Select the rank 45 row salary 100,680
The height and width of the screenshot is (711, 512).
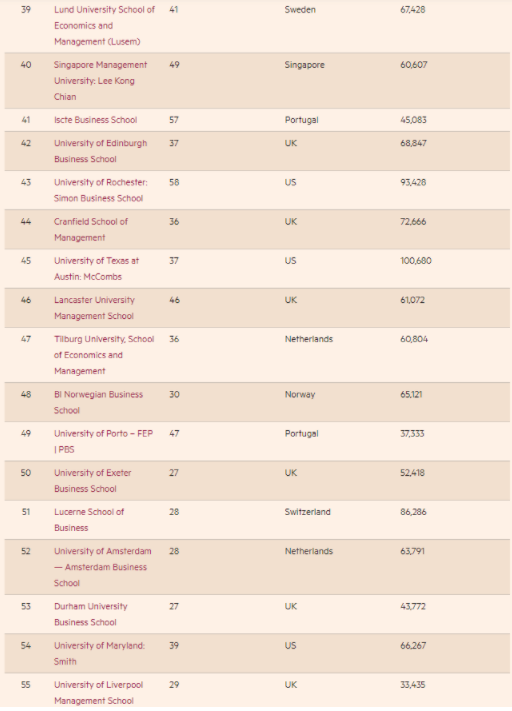pyautogui.click(x=415, y=261)
